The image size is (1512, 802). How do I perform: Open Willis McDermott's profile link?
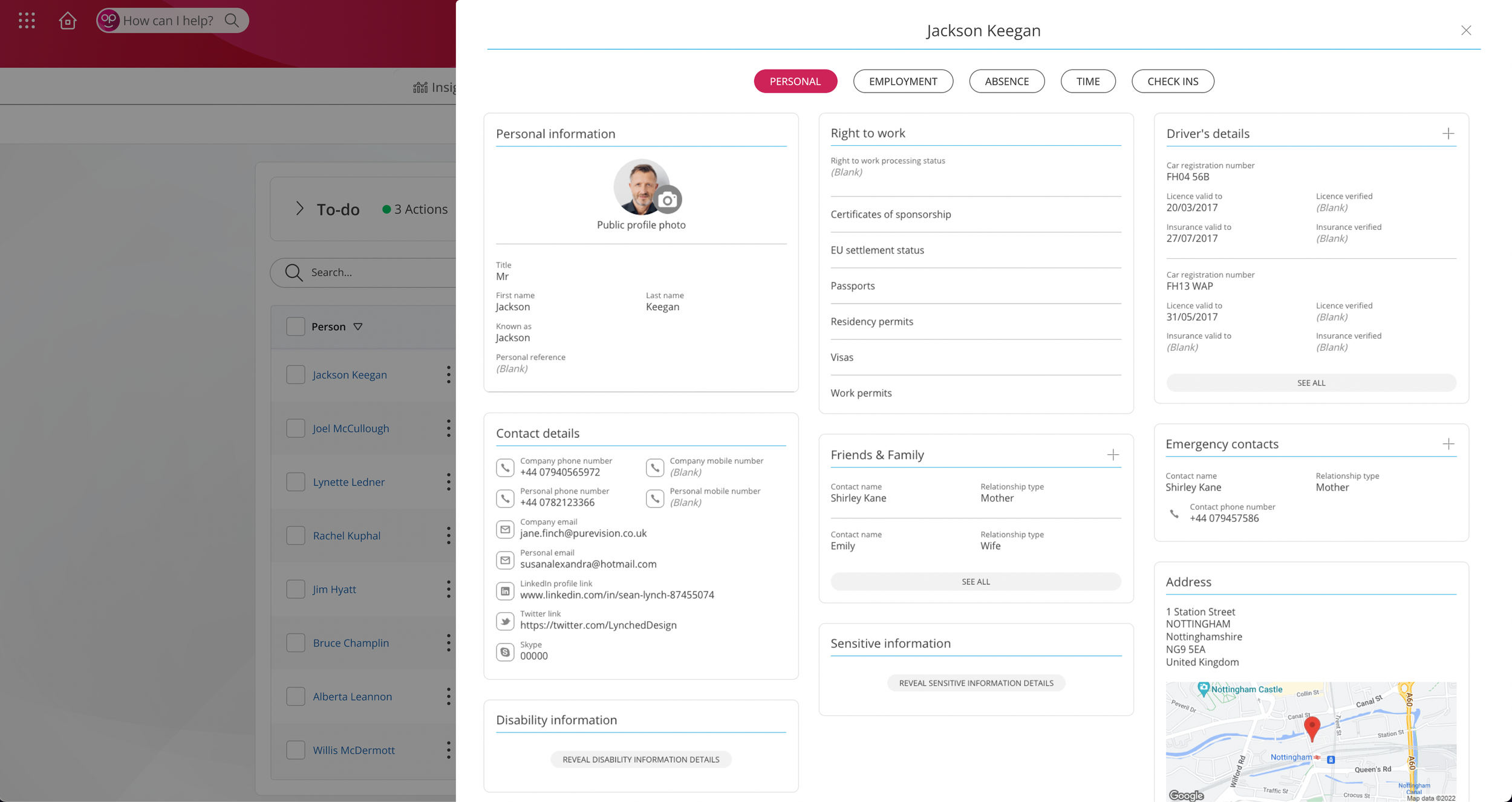tap(353, 751)
